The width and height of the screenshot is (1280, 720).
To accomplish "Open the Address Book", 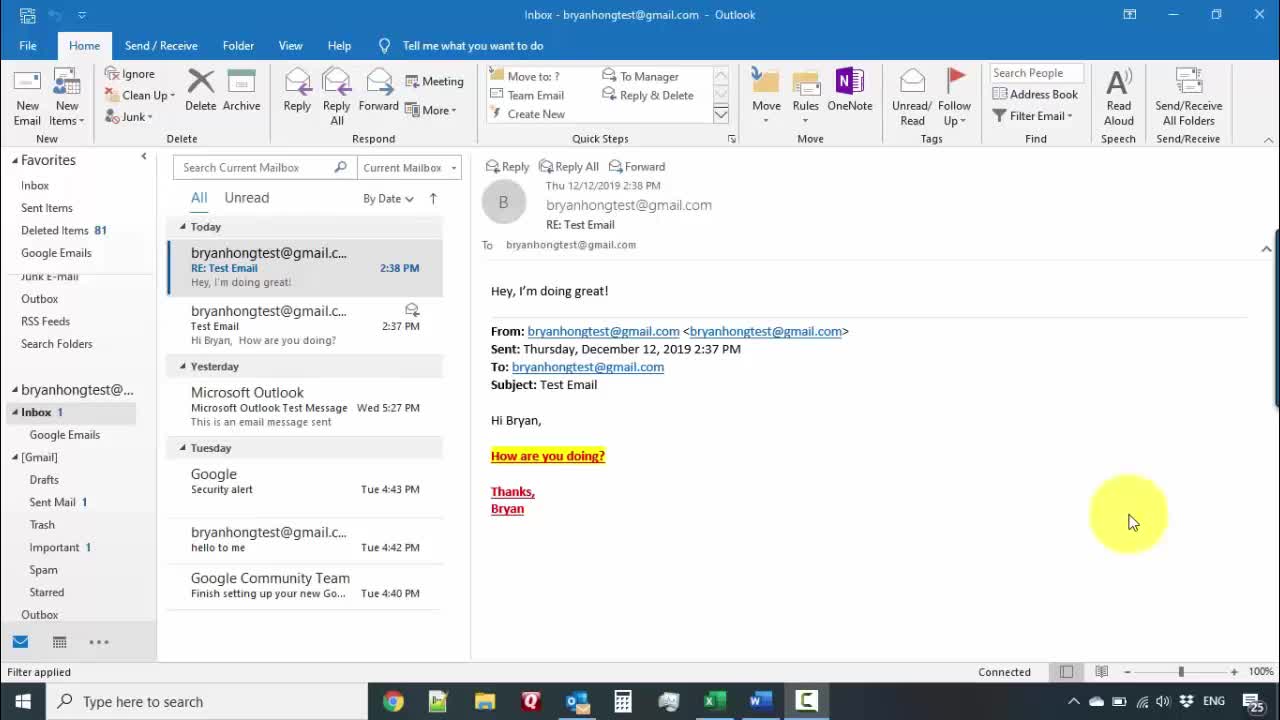I will (x=1035, y=94).
